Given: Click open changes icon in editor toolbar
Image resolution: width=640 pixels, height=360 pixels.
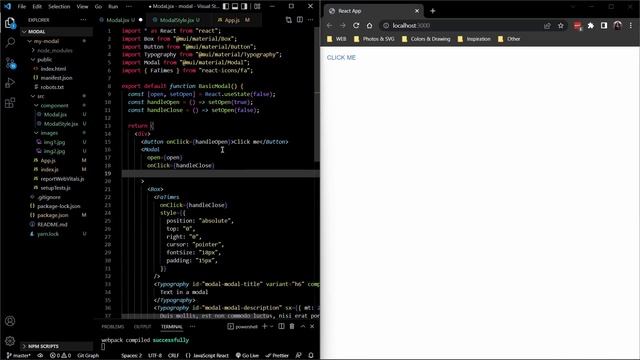Looking at the screenshot, I should click(x=289, y=20).
